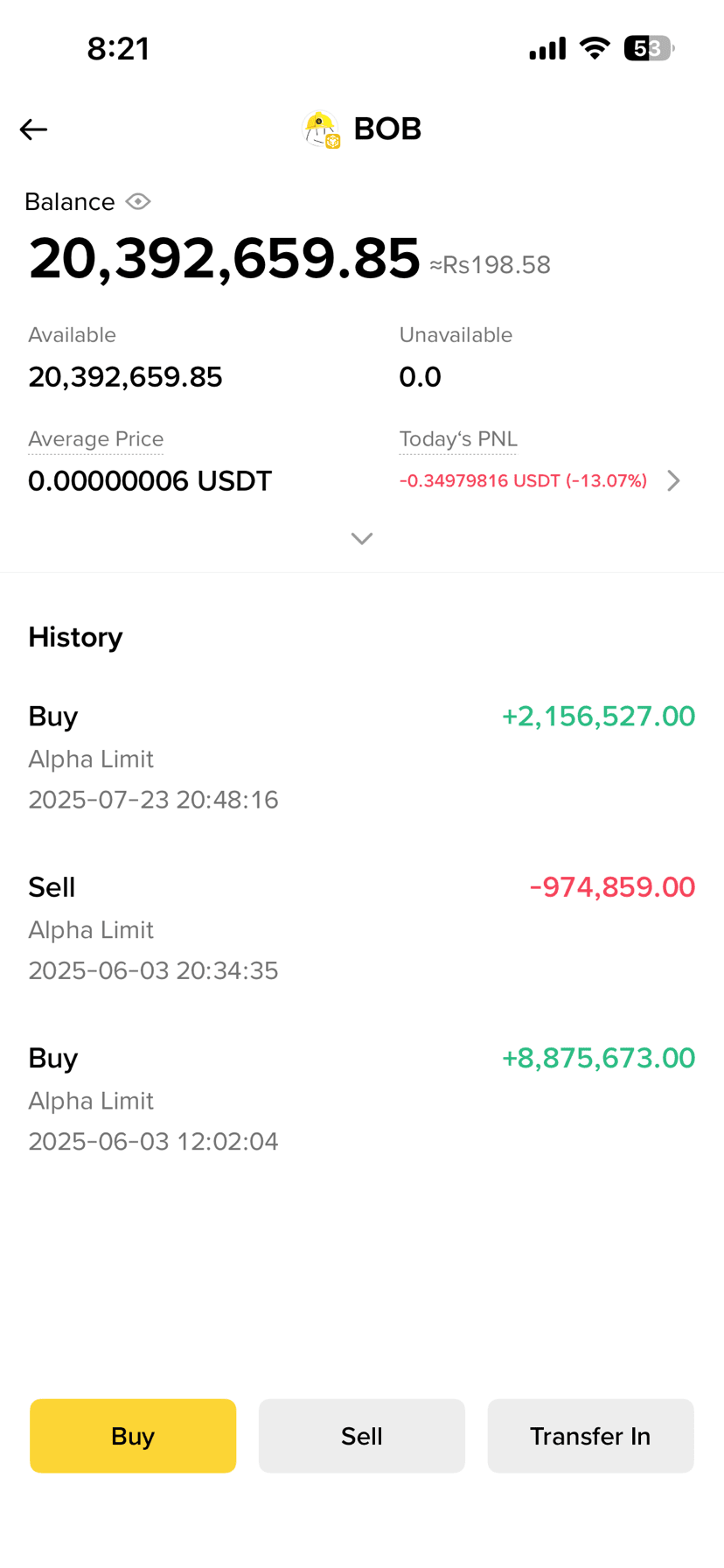Open the yellow Buy button
This screenshot has height=1568, width=724.
point(133,1436)
